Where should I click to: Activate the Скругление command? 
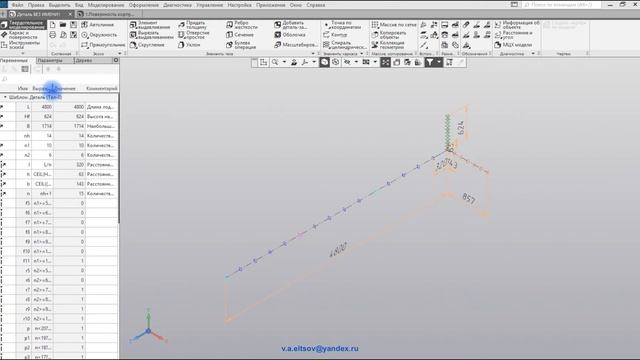pyautogui.click(x=147, y=45)
